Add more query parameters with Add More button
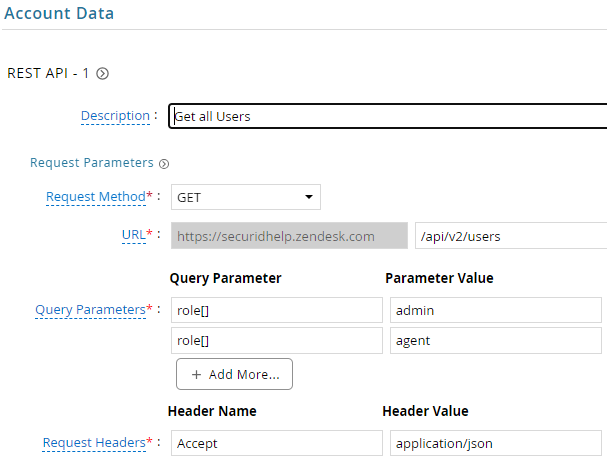 [234, 374]
